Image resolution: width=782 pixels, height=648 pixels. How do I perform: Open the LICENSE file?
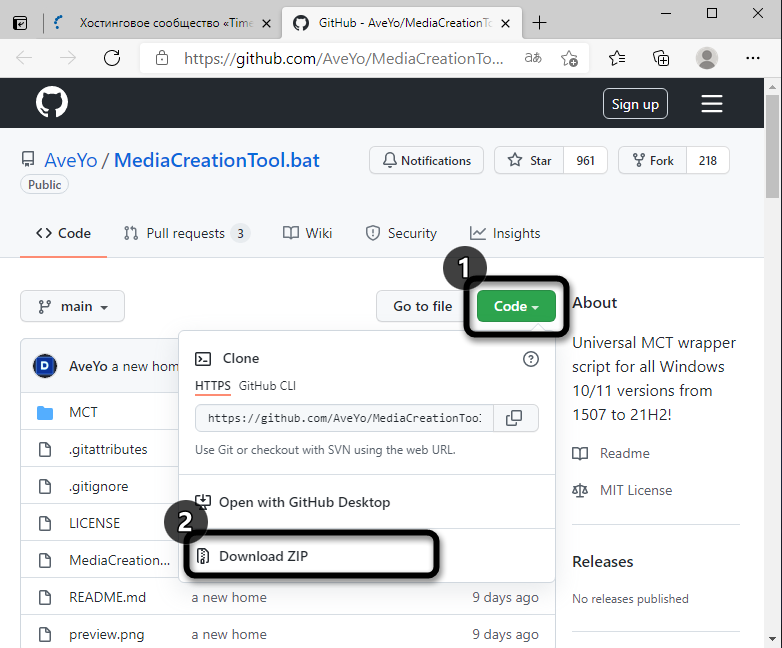click(95, 523)
